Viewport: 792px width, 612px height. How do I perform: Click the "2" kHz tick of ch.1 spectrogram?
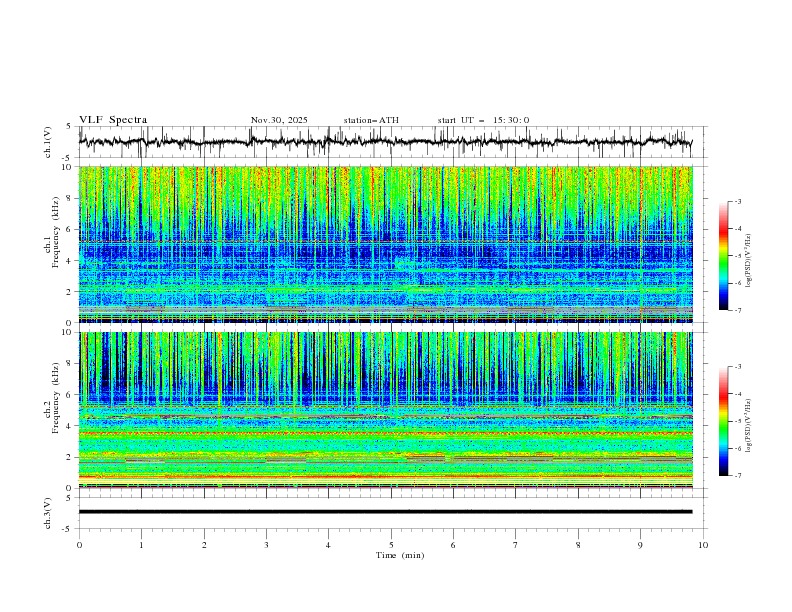coord(70,292)
